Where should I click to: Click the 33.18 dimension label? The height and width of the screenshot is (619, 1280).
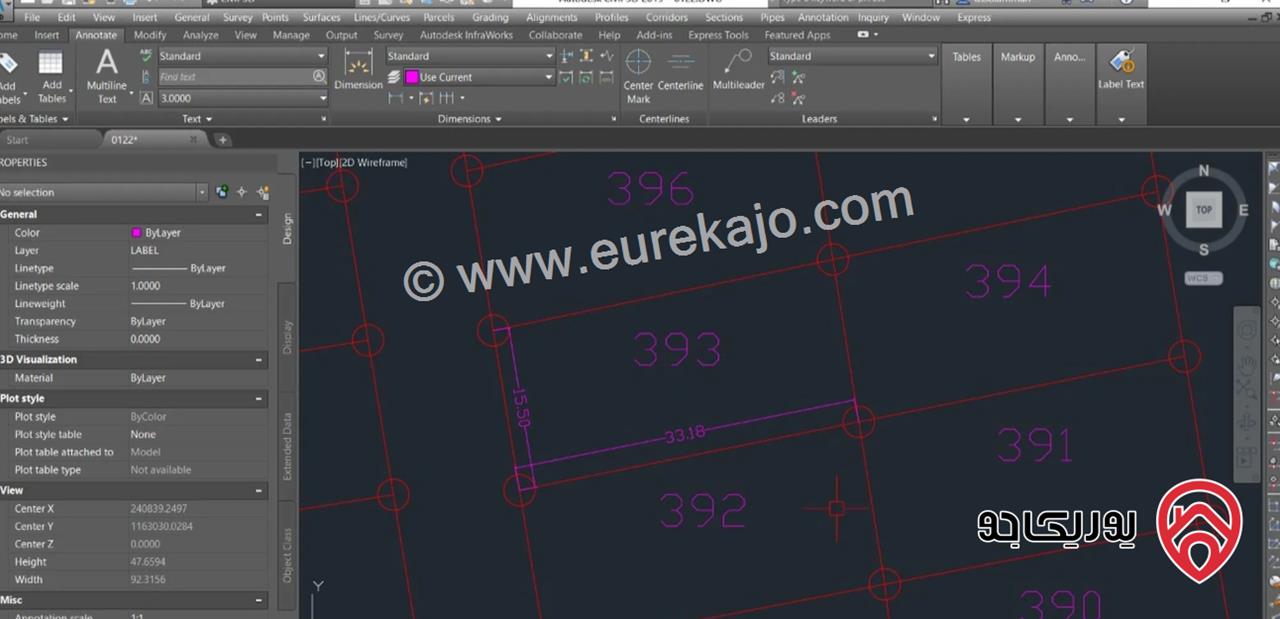[x=685, y=435]
